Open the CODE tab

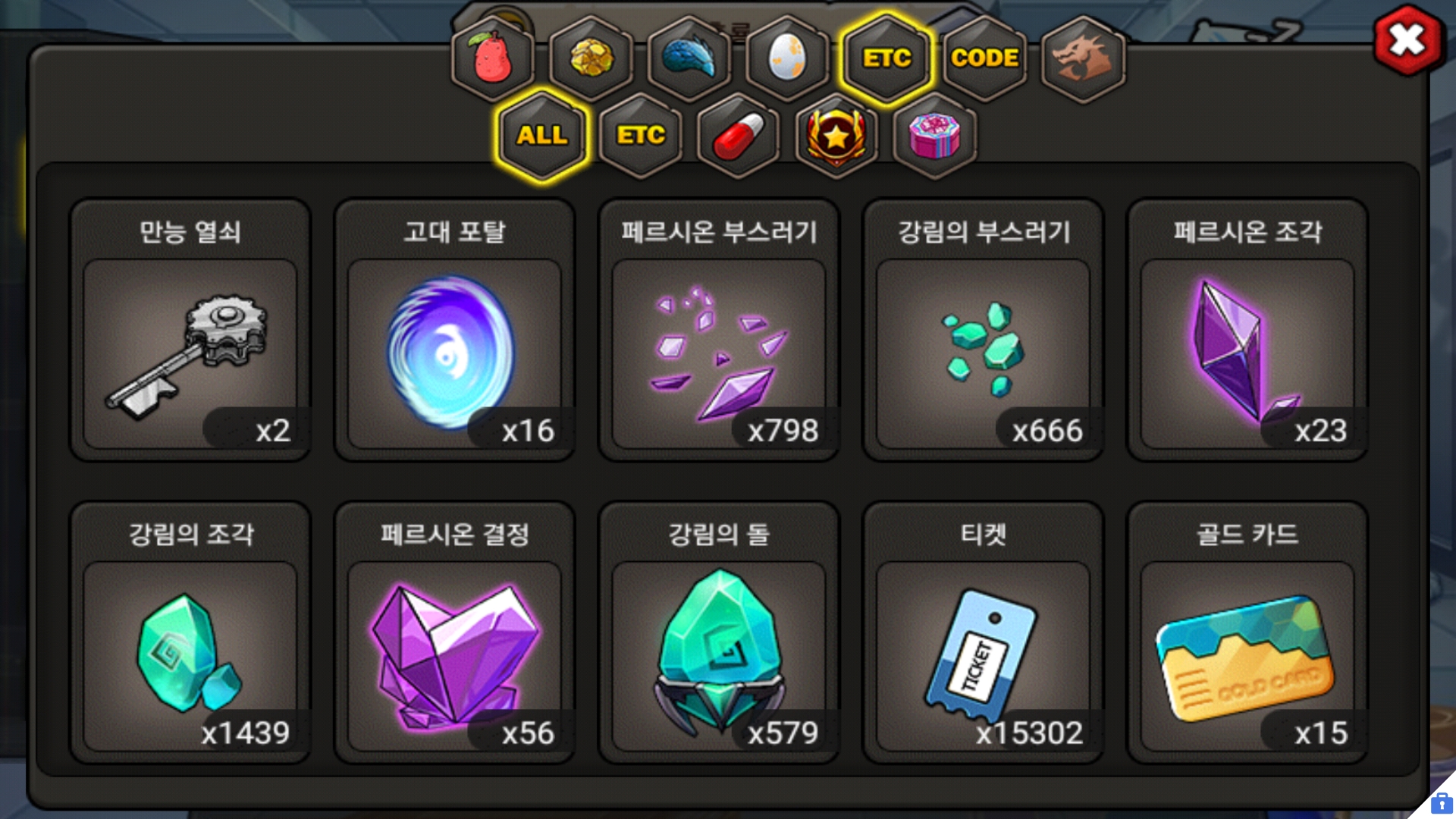click(x=984, y=58)
